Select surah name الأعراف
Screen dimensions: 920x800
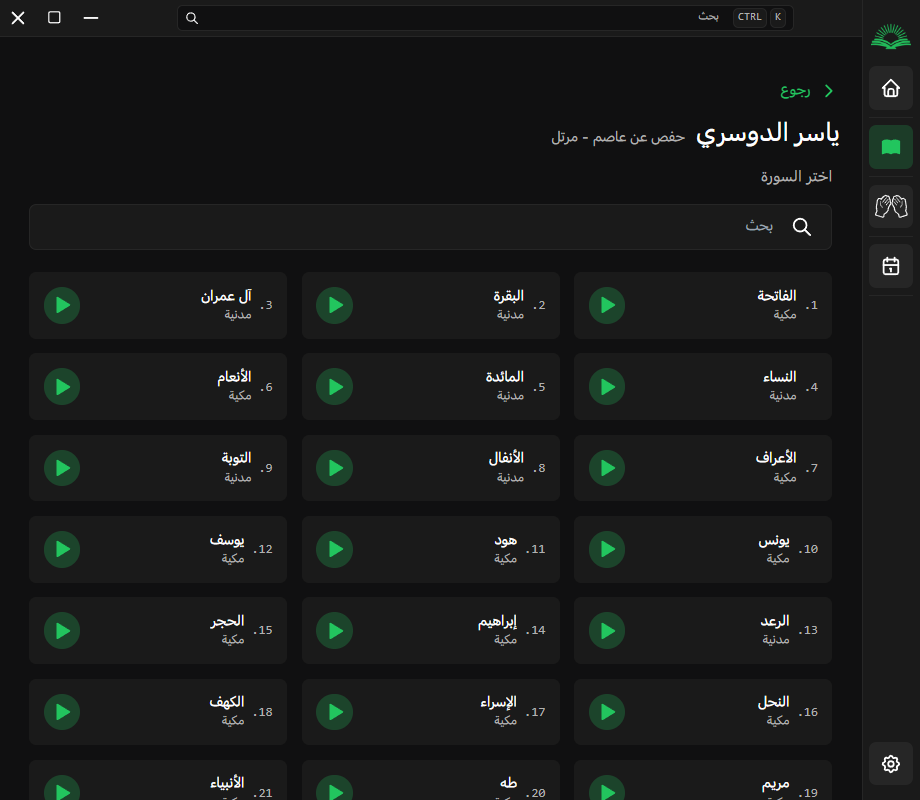click(x=776, y=458)
